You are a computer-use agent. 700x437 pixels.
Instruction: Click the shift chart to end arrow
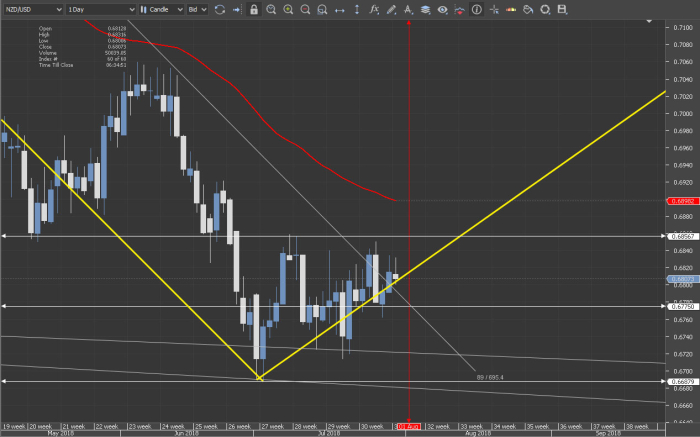(236, 9)
